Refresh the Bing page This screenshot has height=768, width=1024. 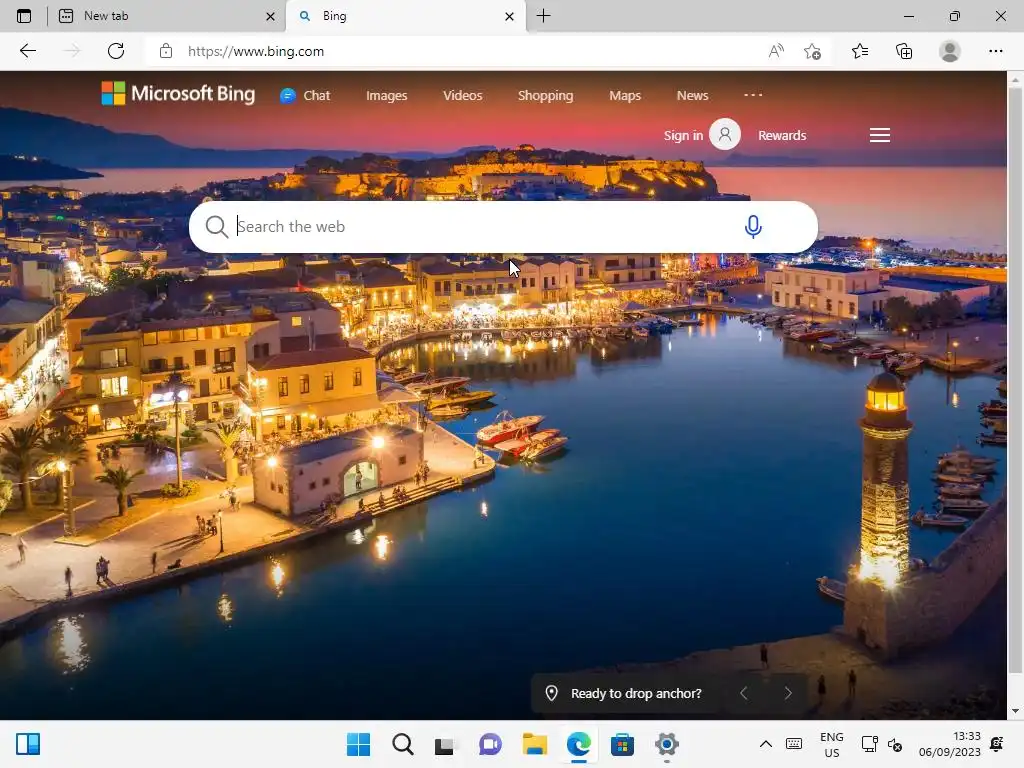coord(116,51)
